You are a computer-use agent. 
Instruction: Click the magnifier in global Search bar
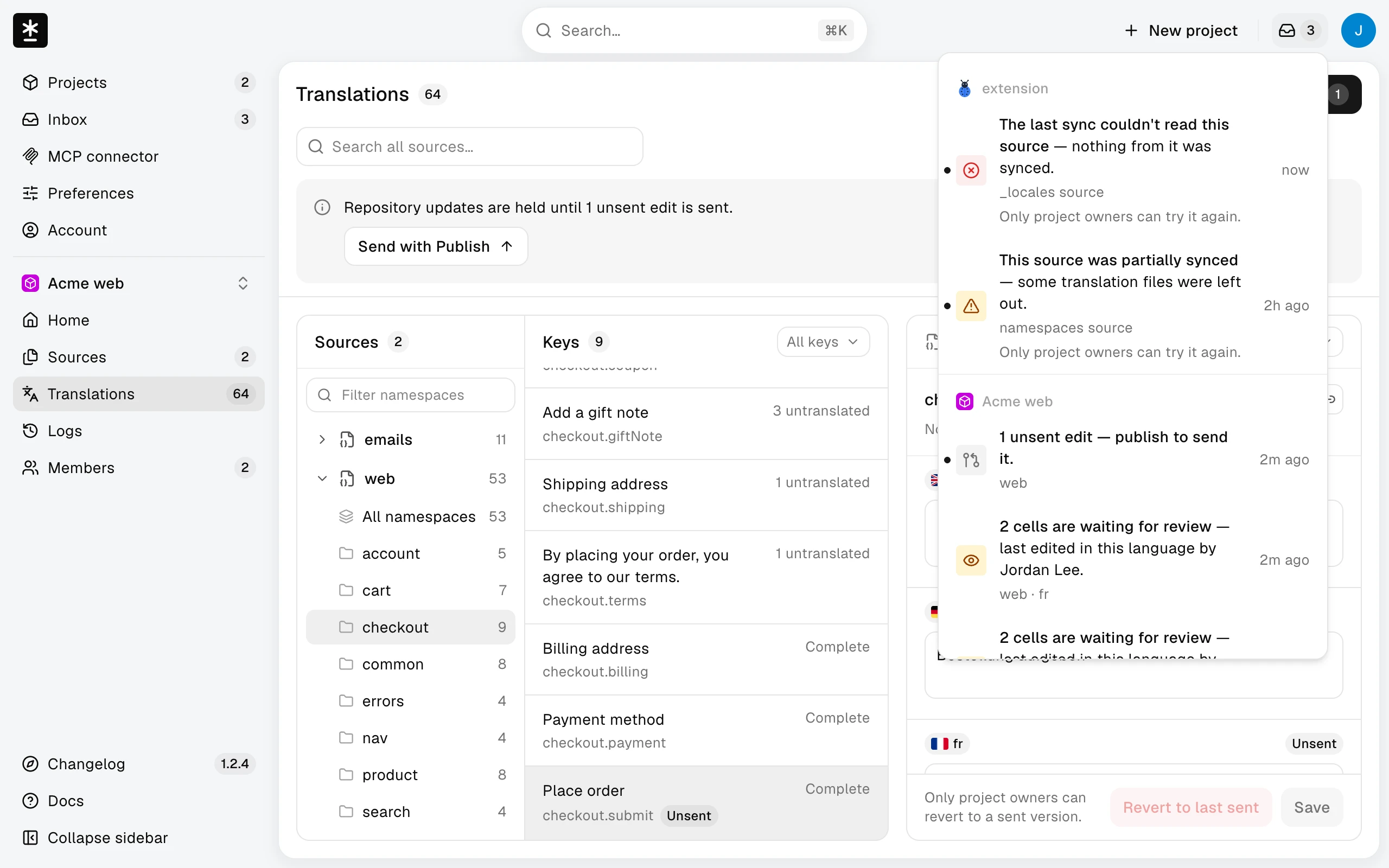[543, 30]
